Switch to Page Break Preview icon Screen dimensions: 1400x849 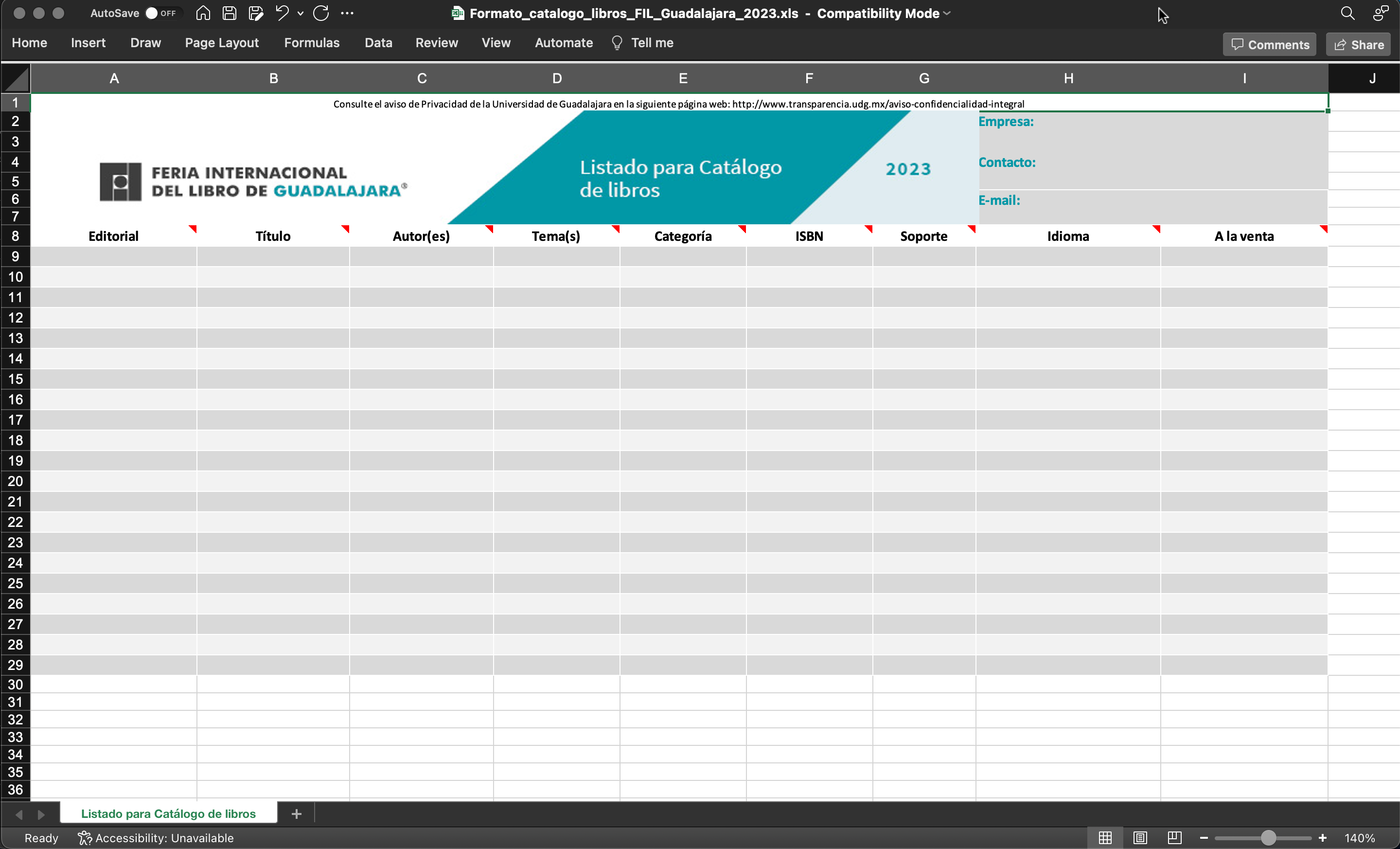tap(1174, 838)
